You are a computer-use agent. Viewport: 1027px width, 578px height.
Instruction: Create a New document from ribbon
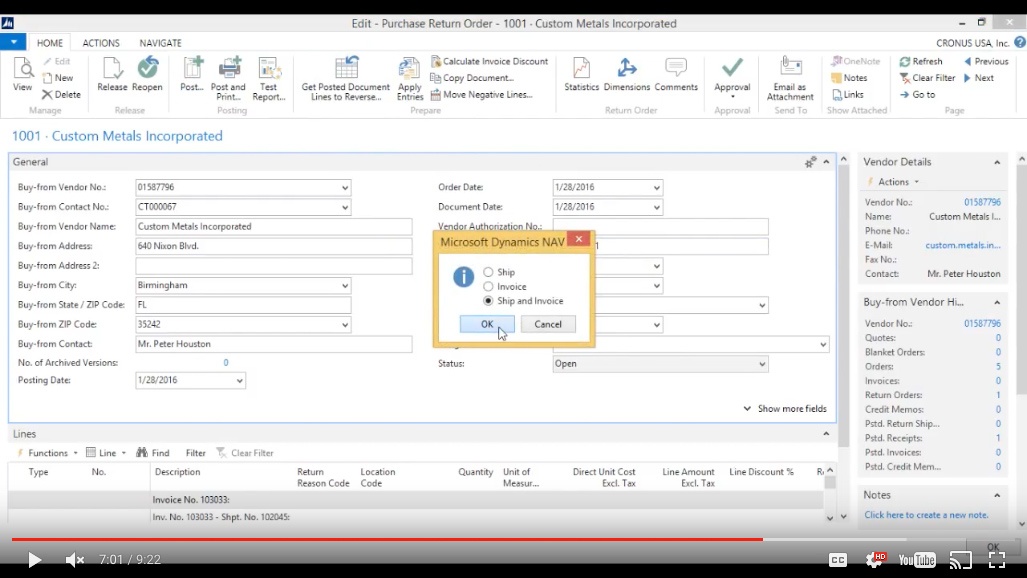58,78
